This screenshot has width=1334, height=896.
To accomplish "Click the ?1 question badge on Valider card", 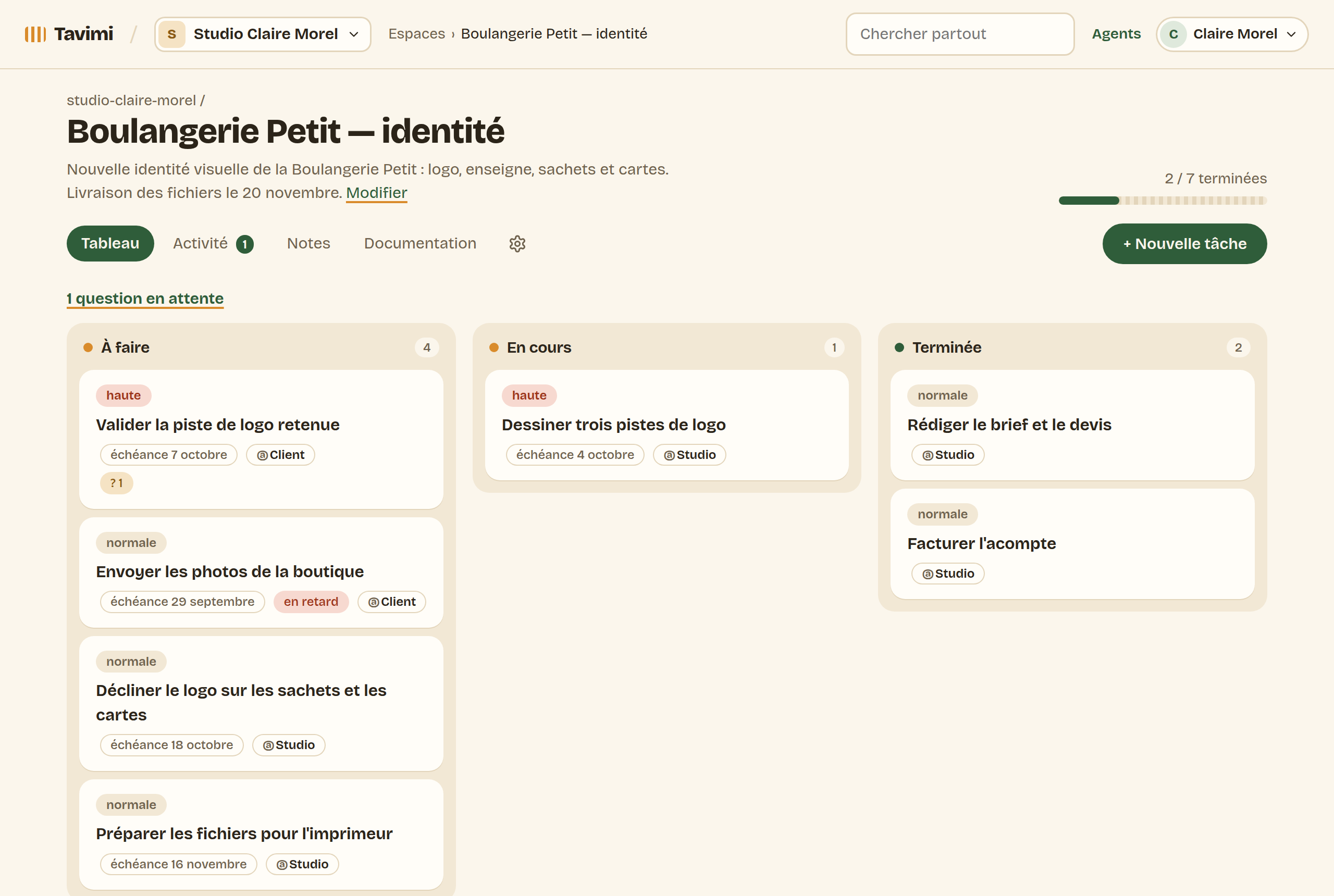I will tap(117, 483).
